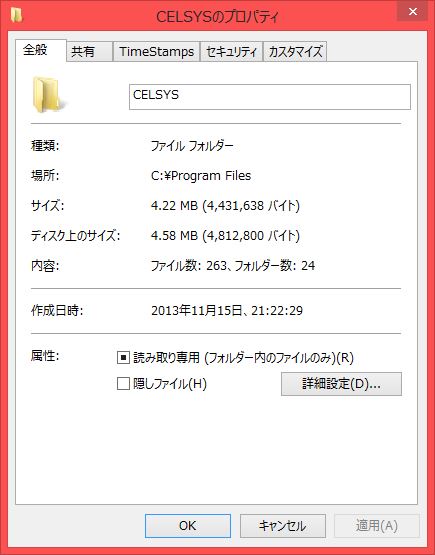Close the CELSYS properties dialog

coord(412,12)
